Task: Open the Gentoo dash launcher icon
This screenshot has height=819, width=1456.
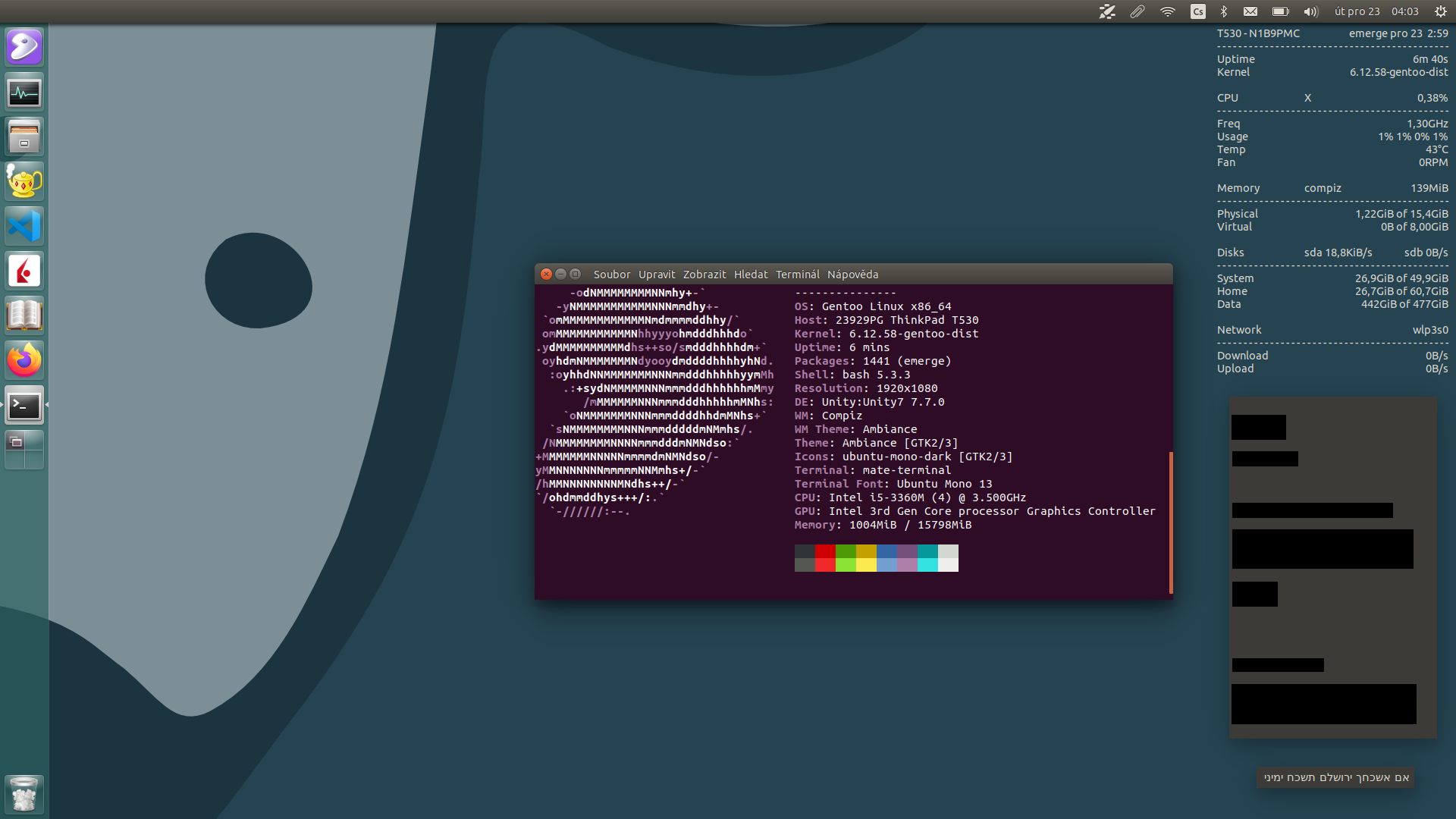Action: tap(24, 47)
